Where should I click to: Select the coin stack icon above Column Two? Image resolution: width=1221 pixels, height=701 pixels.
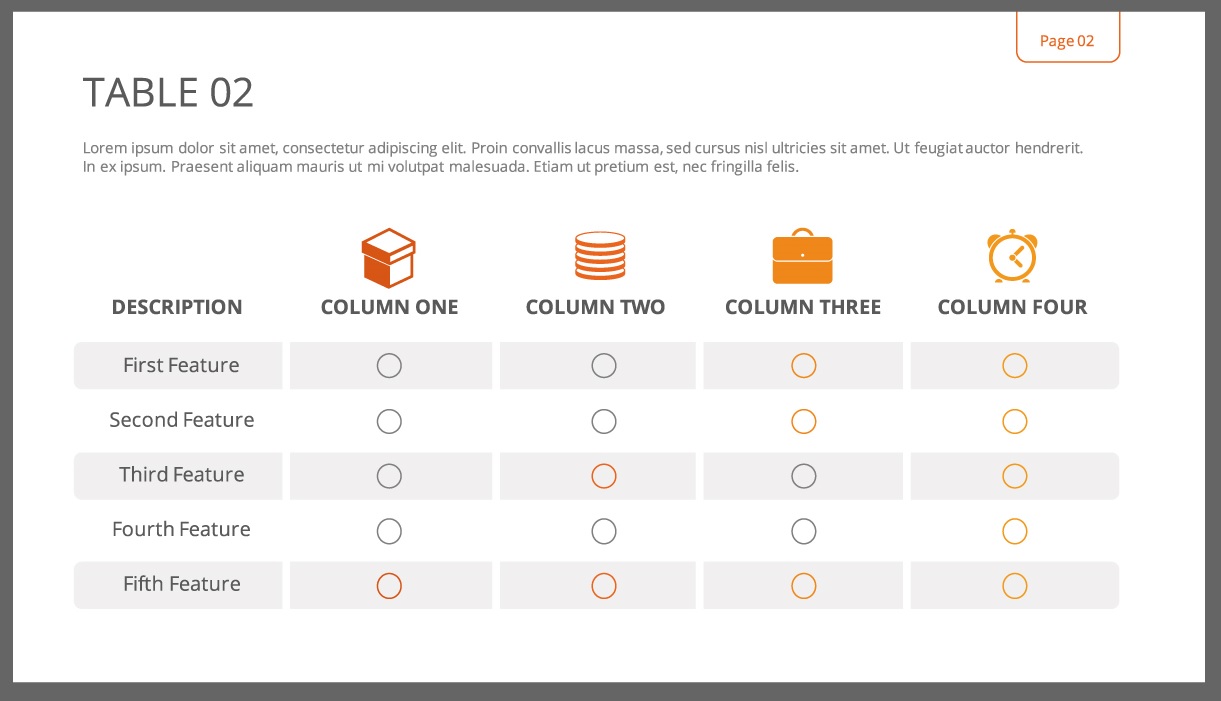[x=600, y=256]
